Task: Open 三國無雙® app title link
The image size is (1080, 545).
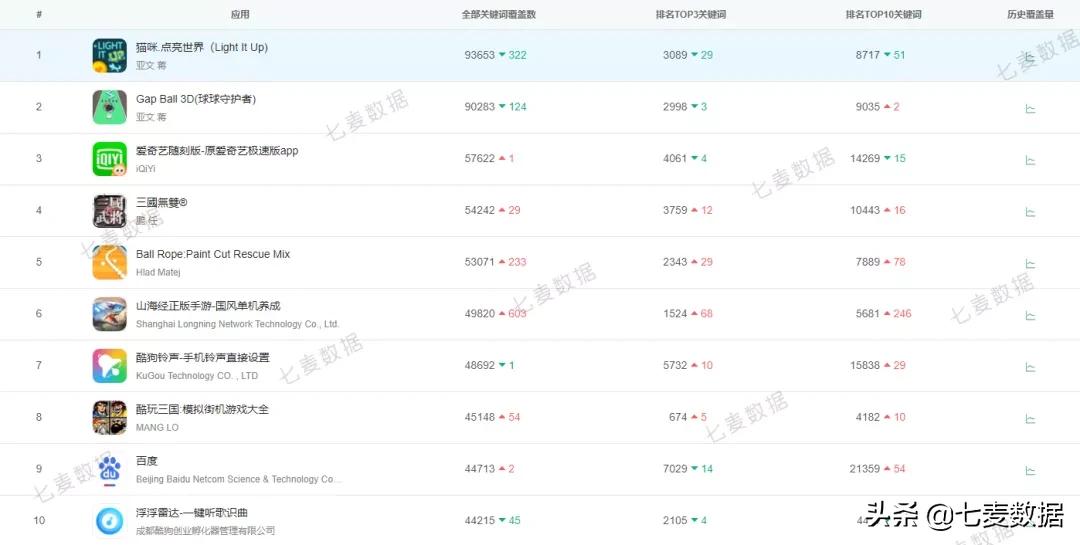Action: pos(162,203)
